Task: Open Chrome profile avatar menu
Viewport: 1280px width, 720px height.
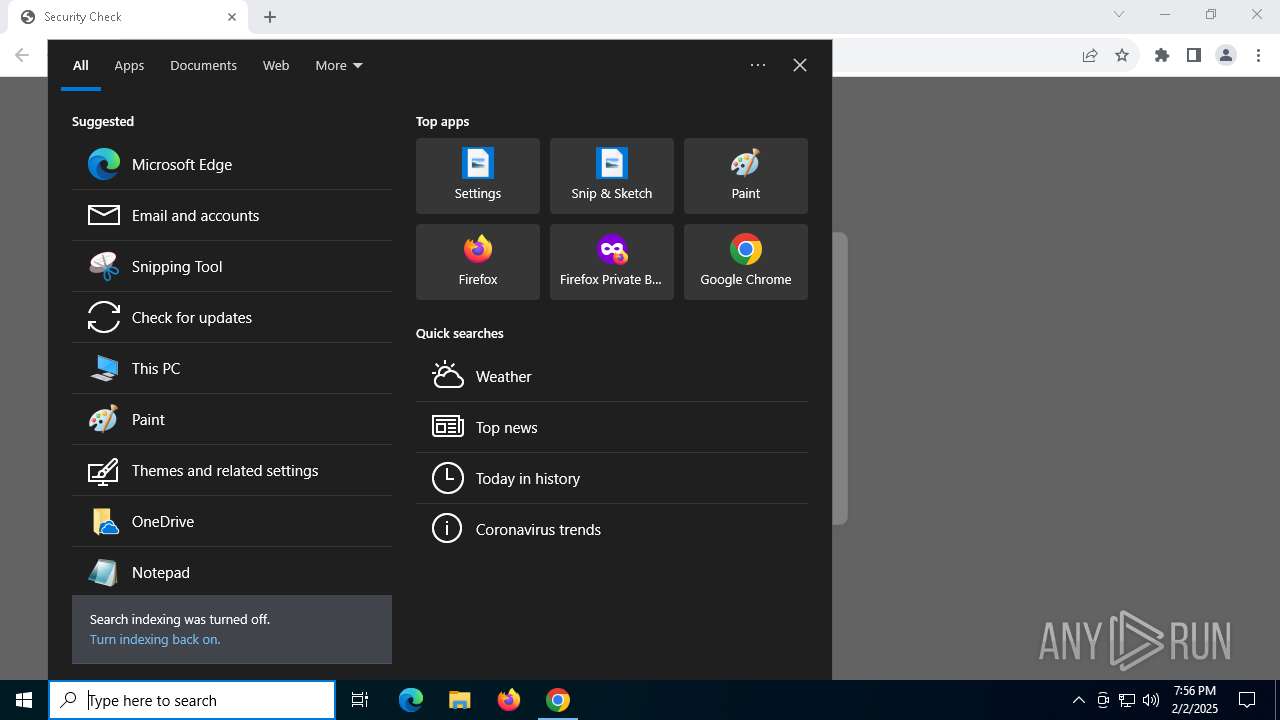Action: 1226,55
